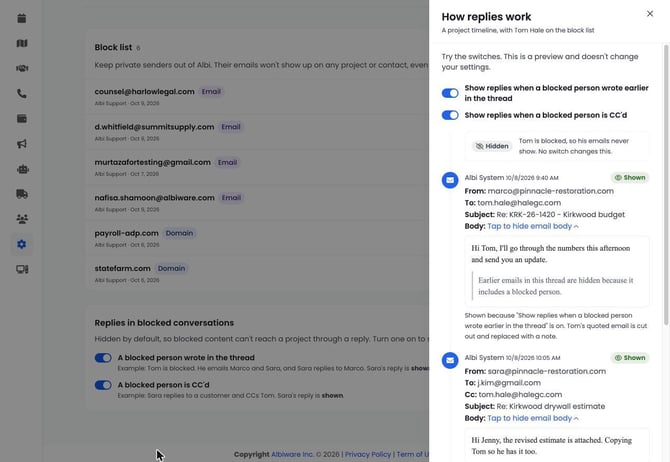
Task: Click recipient j.kim@gmail.com
Action: 509,383
